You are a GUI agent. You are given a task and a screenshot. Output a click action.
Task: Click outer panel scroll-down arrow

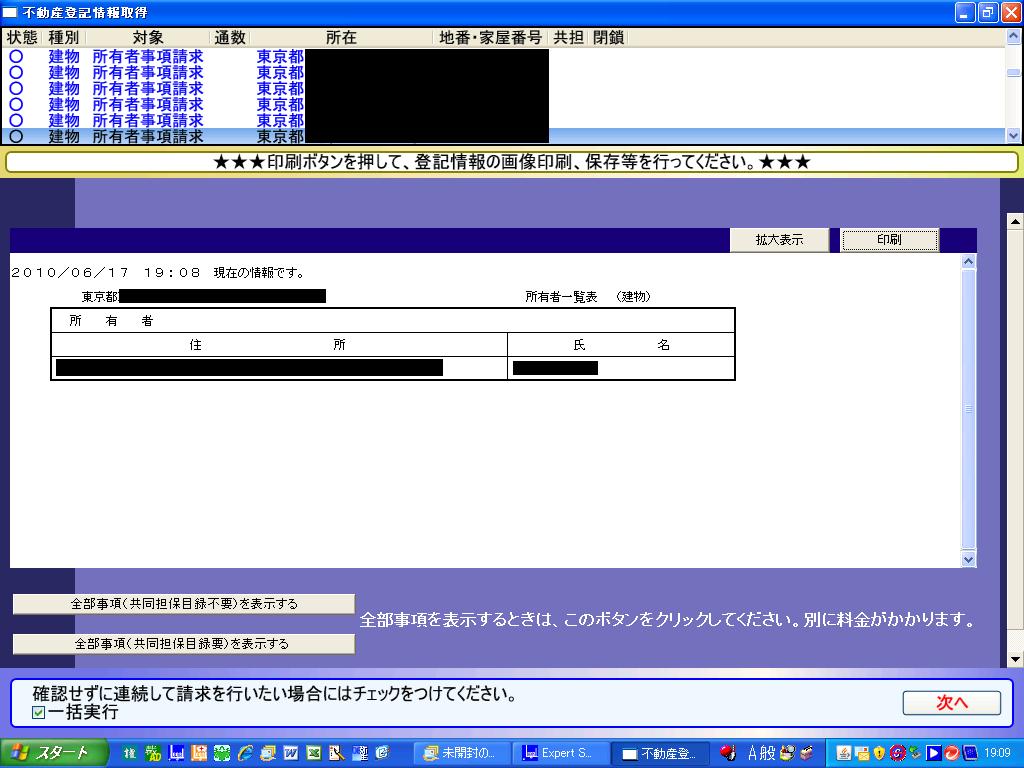click(1015, 659)
